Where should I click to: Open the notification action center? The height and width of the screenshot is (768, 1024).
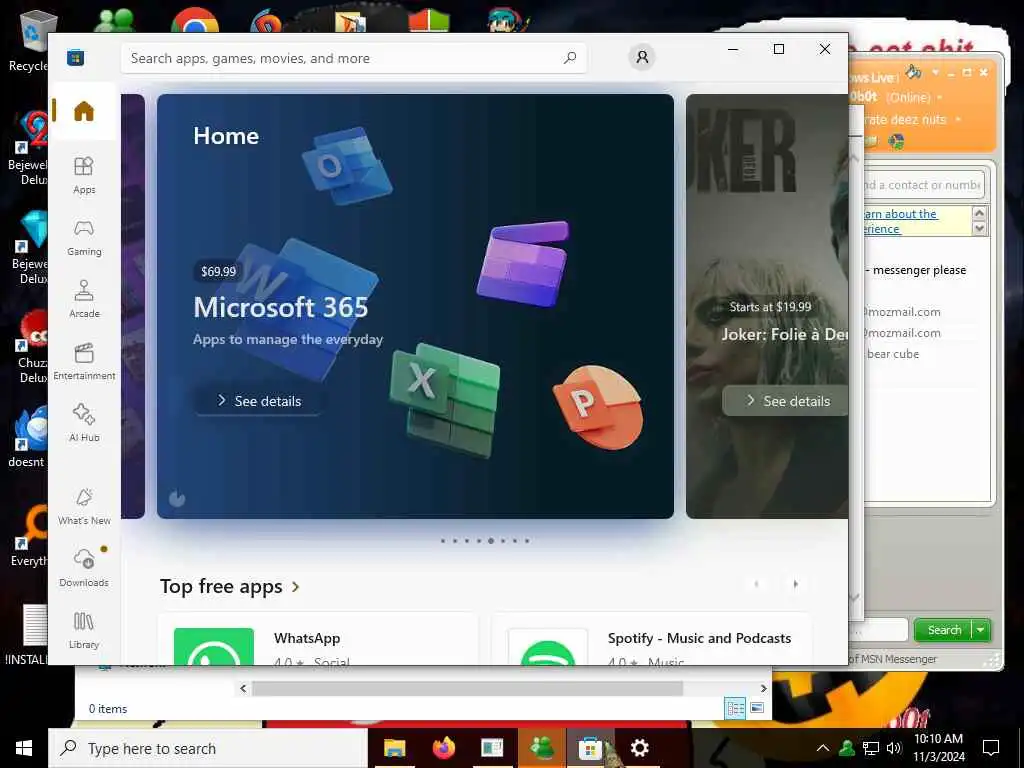(x=991, y=748)
